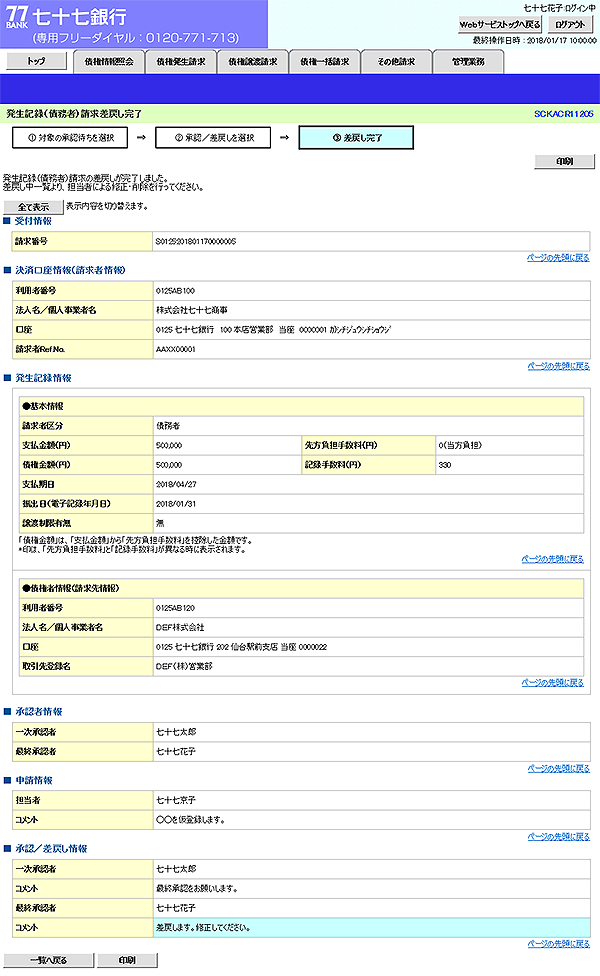Click comment 最終承認をお願いします。
This screenshot has height=976, width=600.
pyautogui.click(x=197, y=888)
